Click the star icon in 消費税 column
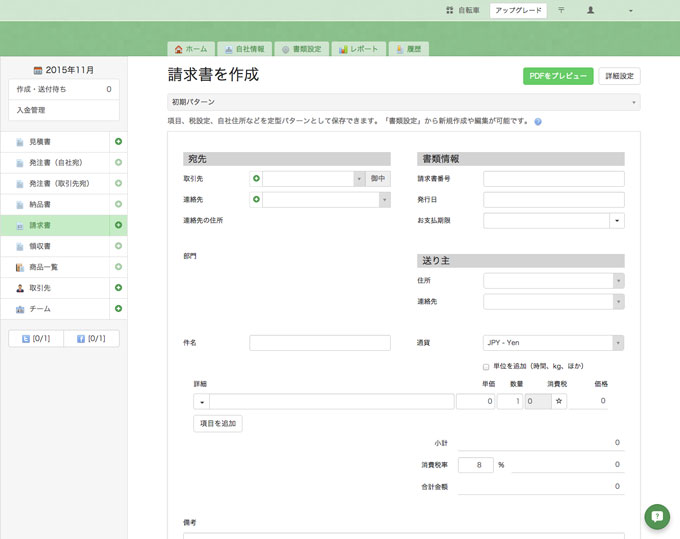Viewport: 680px width, 539px height. tap(559, 401)
